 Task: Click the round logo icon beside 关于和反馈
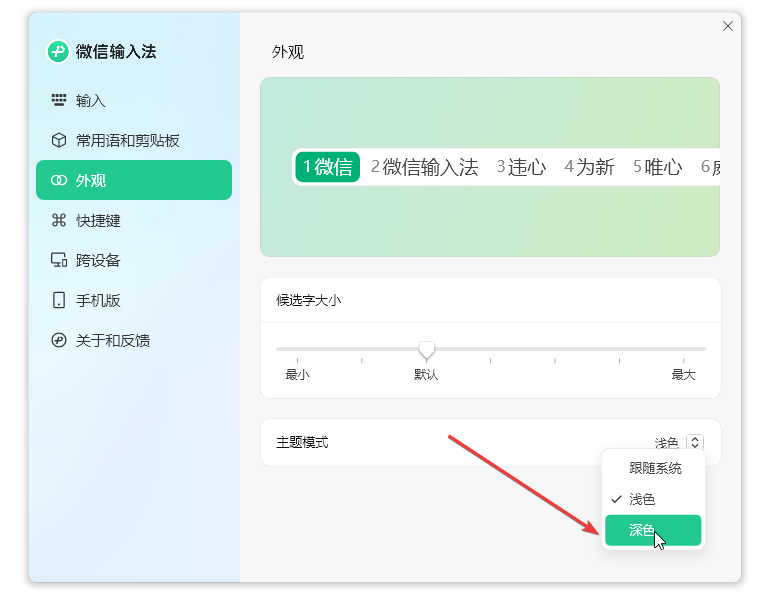59,340
